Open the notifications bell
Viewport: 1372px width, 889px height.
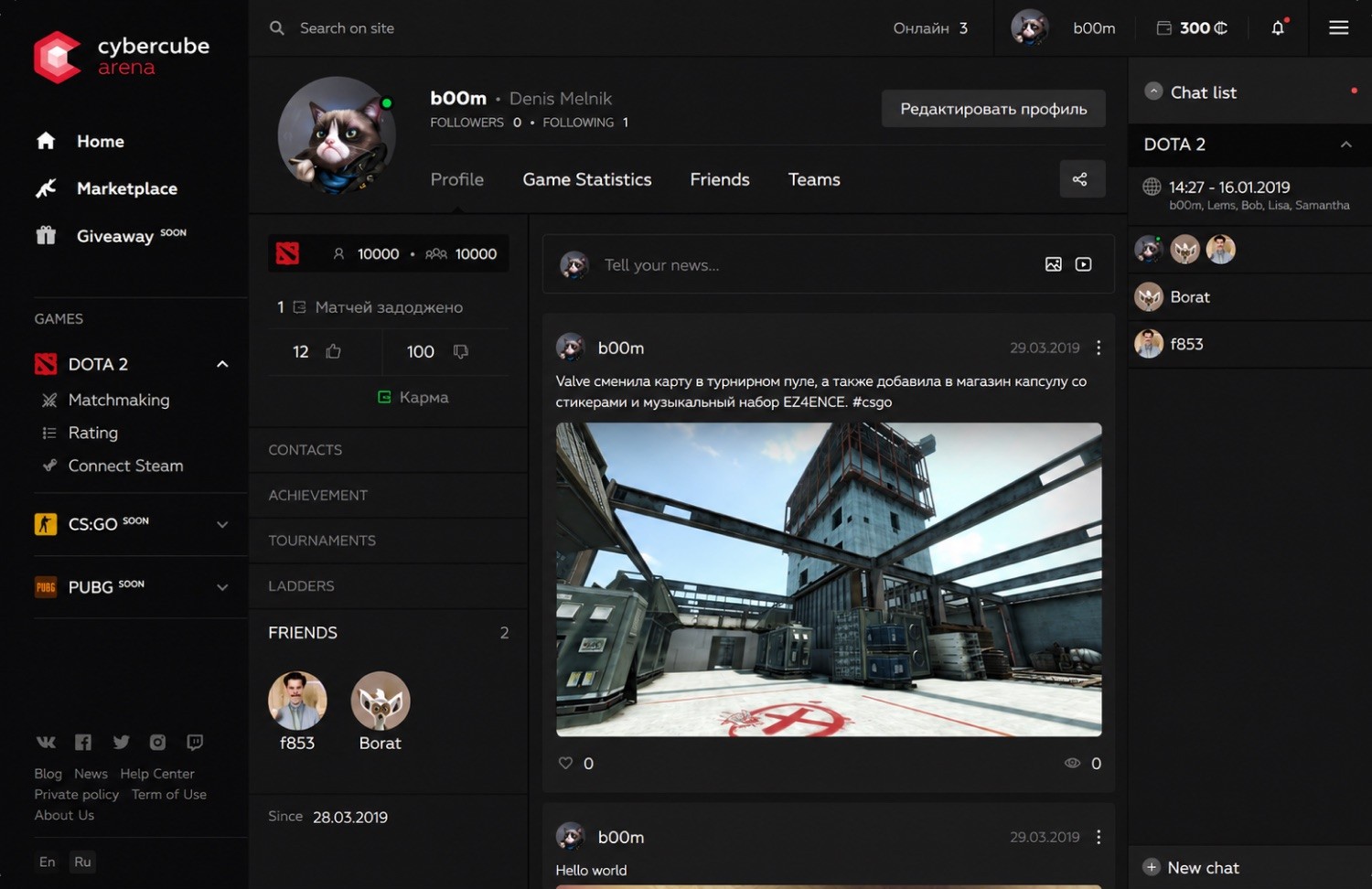tap(1278, 27)
